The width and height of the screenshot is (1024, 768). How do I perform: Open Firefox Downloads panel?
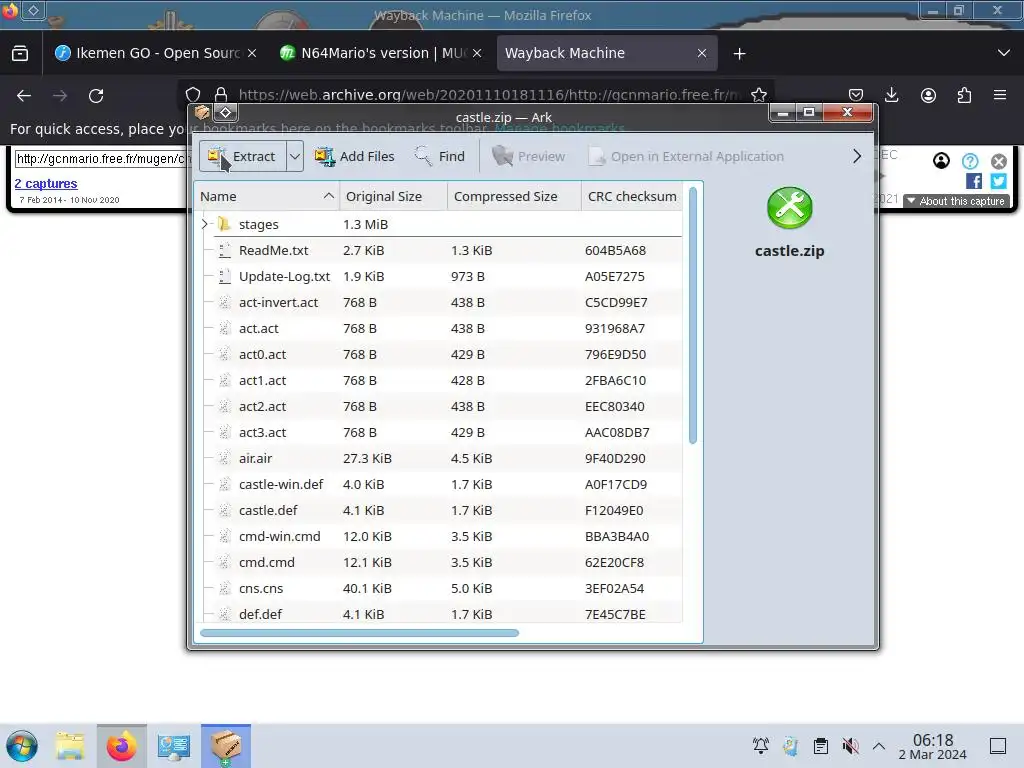[891, 96]
